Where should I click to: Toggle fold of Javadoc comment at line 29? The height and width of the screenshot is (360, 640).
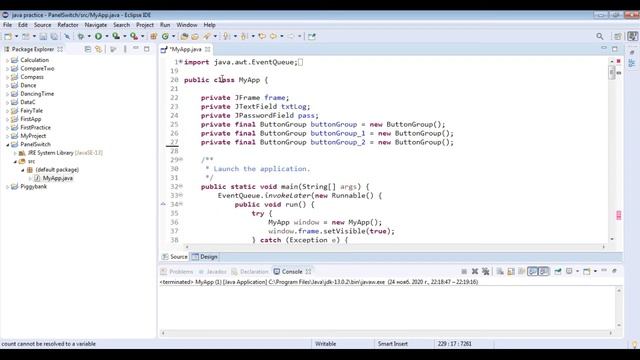click(181, 160)
